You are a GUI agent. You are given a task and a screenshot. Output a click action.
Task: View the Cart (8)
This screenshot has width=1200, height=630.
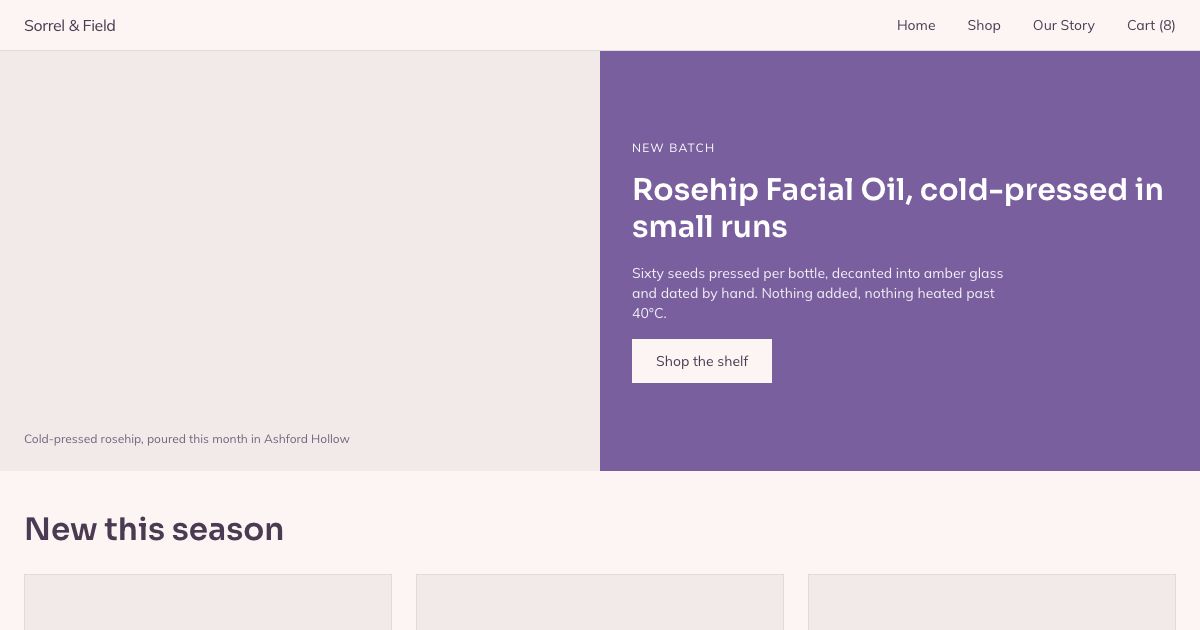[1151, 25]
